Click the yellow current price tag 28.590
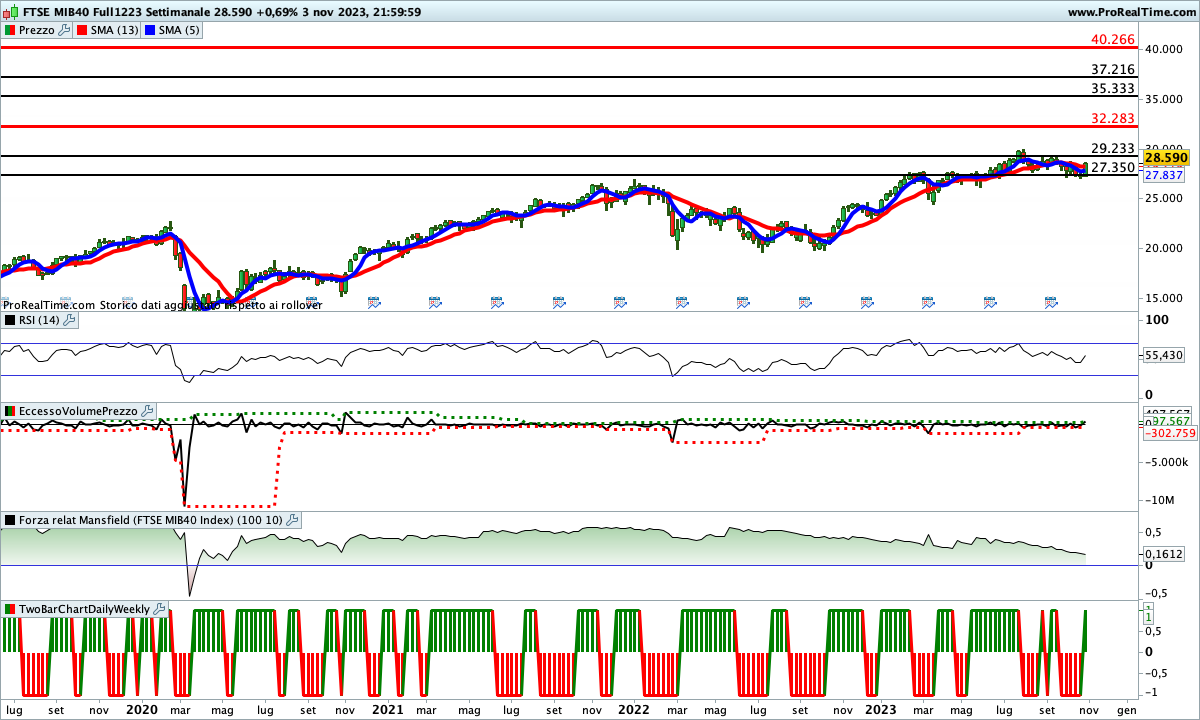1200x720 pixels. (x=1166, y=158)
